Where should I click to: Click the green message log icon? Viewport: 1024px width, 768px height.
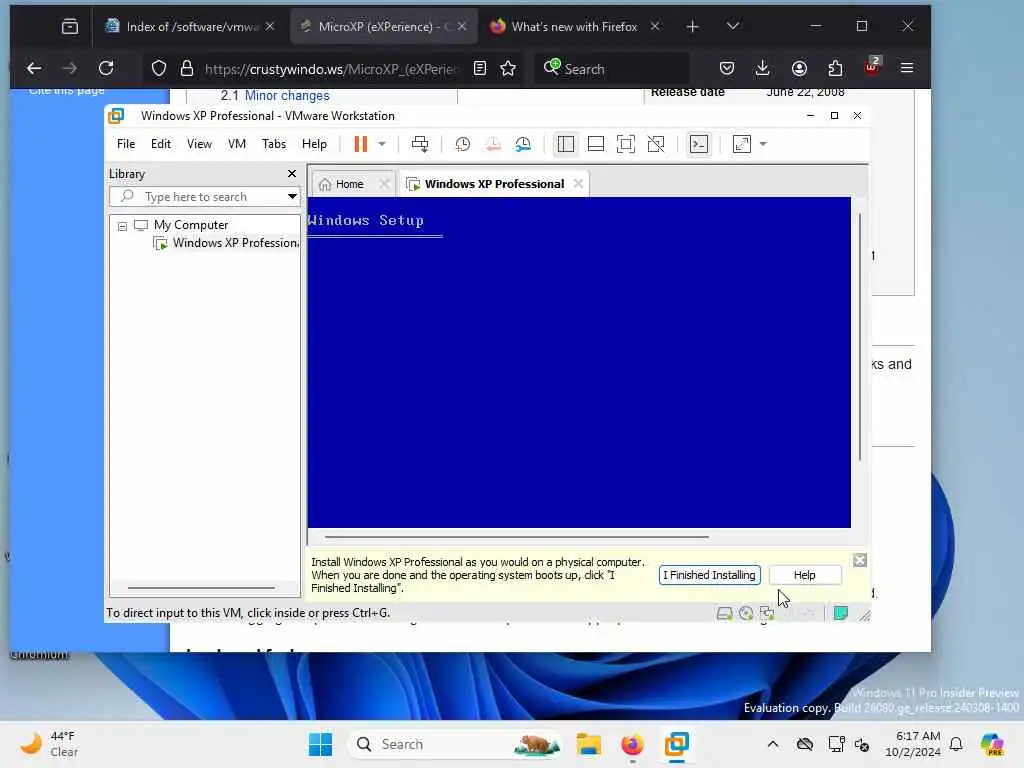click(x=840, y=613)
